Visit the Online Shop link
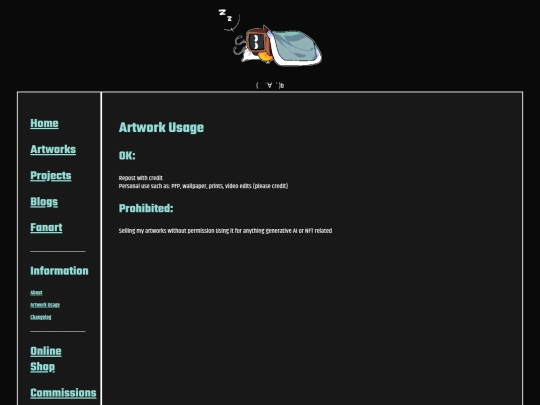The height and width of the screenshot is (405, 540). [46, 359]
